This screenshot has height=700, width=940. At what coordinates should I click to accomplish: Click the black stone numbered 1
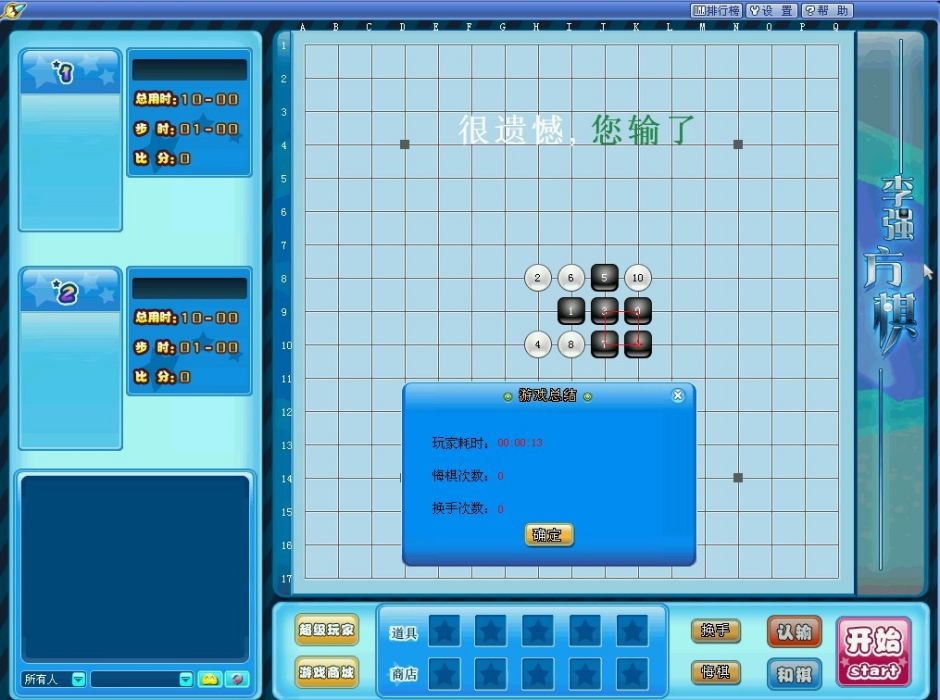click(x=571, y=310)
